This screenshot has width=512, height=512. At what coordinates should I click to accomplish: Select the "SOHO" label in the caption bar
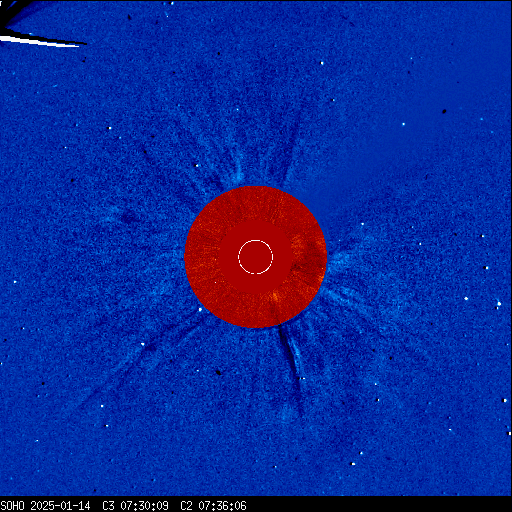12,506
